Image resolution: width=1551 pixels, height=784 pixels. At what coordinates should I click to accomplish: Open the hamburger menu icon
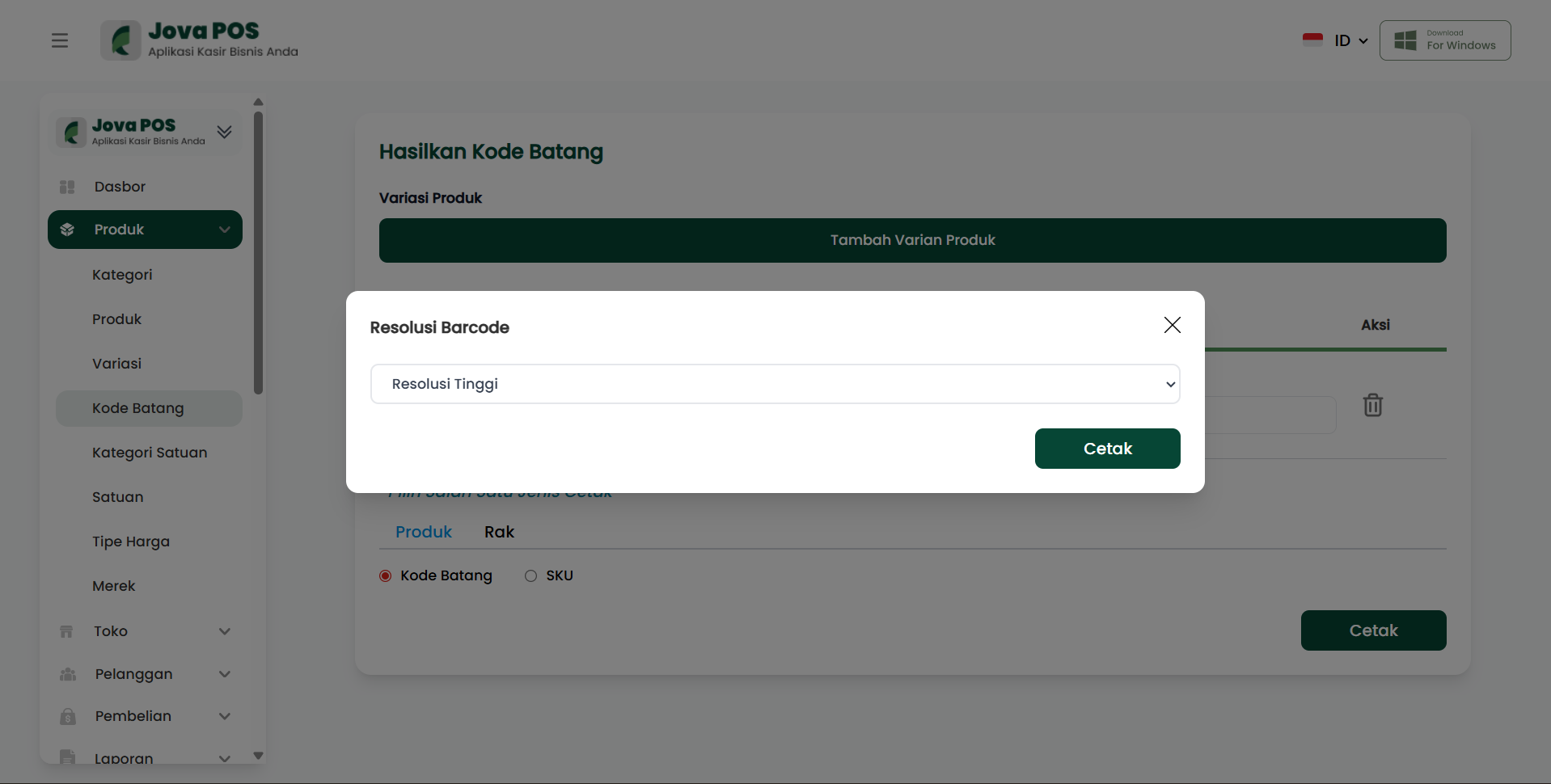click(x=60, y=40)
